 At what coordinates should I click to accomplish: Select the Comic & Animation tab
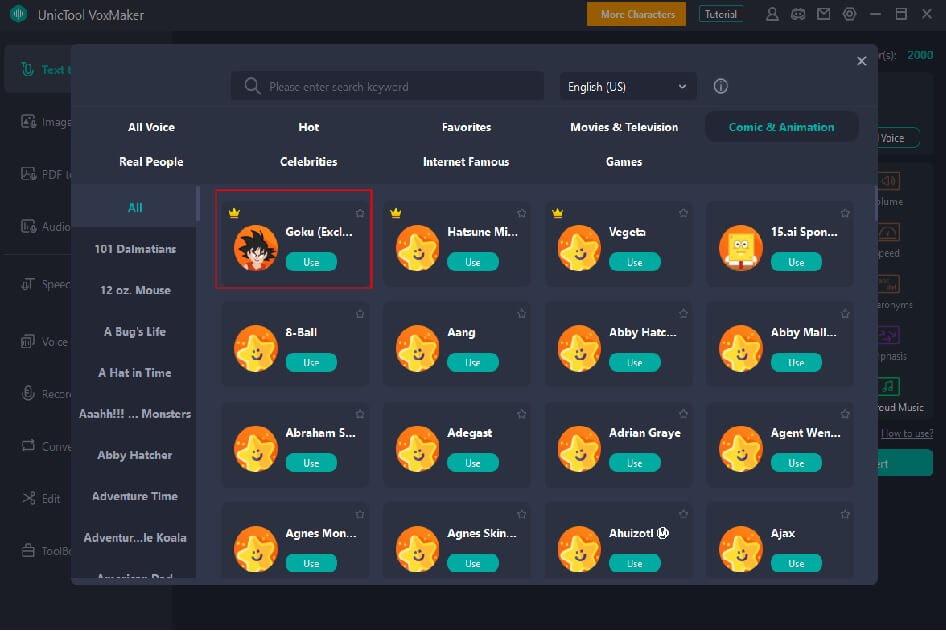pyautogui.click(x=781, y=127)
